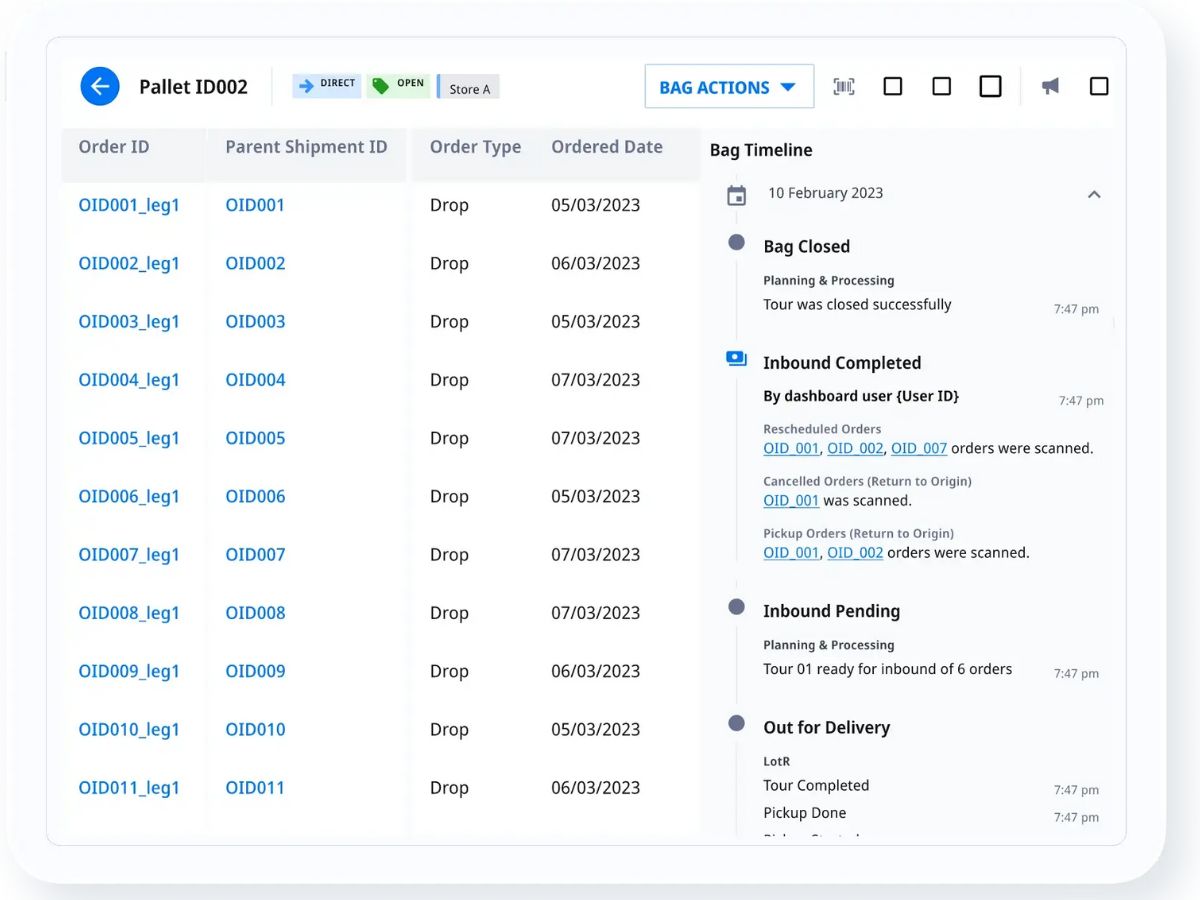The width and height of the screenshot is (1200, 900).
Task: Click the Bag Closed timeline marker dot
Action: click(737, 242)
